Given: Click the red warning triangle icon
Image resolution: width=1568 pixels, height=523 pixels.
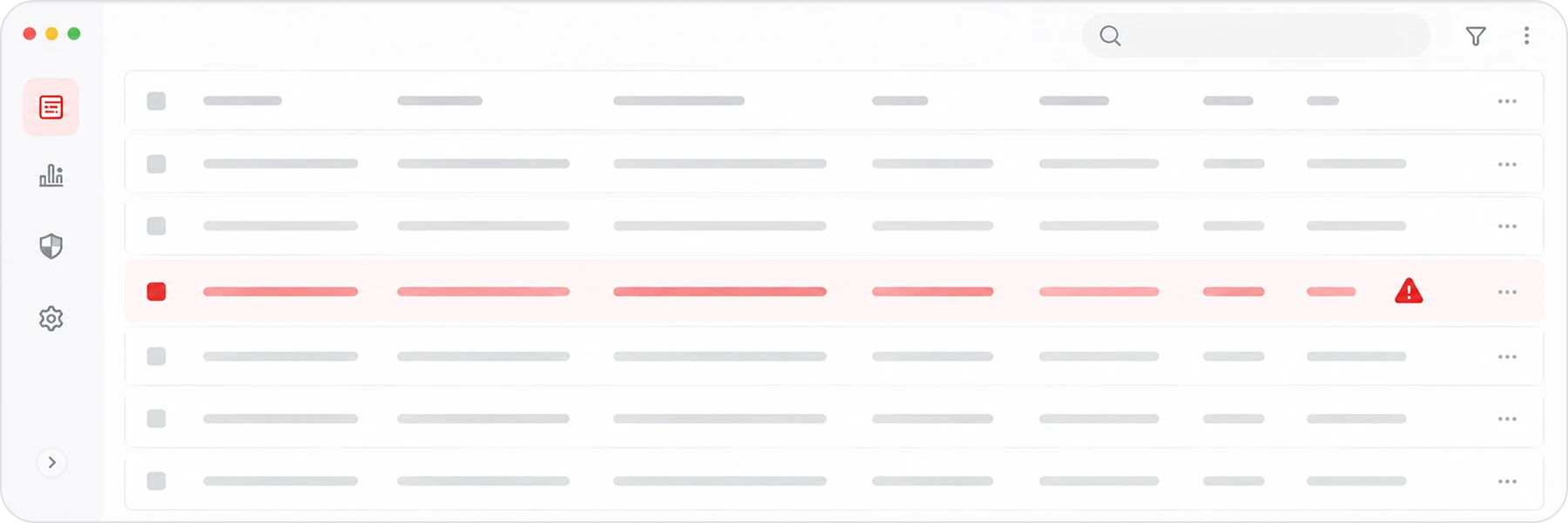Looking at the screenshot, I should [x=1409, y=291].
